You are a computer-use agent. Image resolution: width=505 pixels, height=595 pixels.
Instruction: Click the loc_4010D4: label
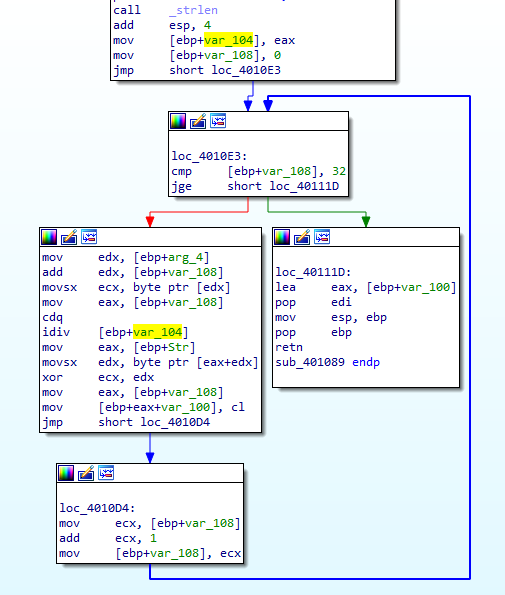click(x=97, y=508)
